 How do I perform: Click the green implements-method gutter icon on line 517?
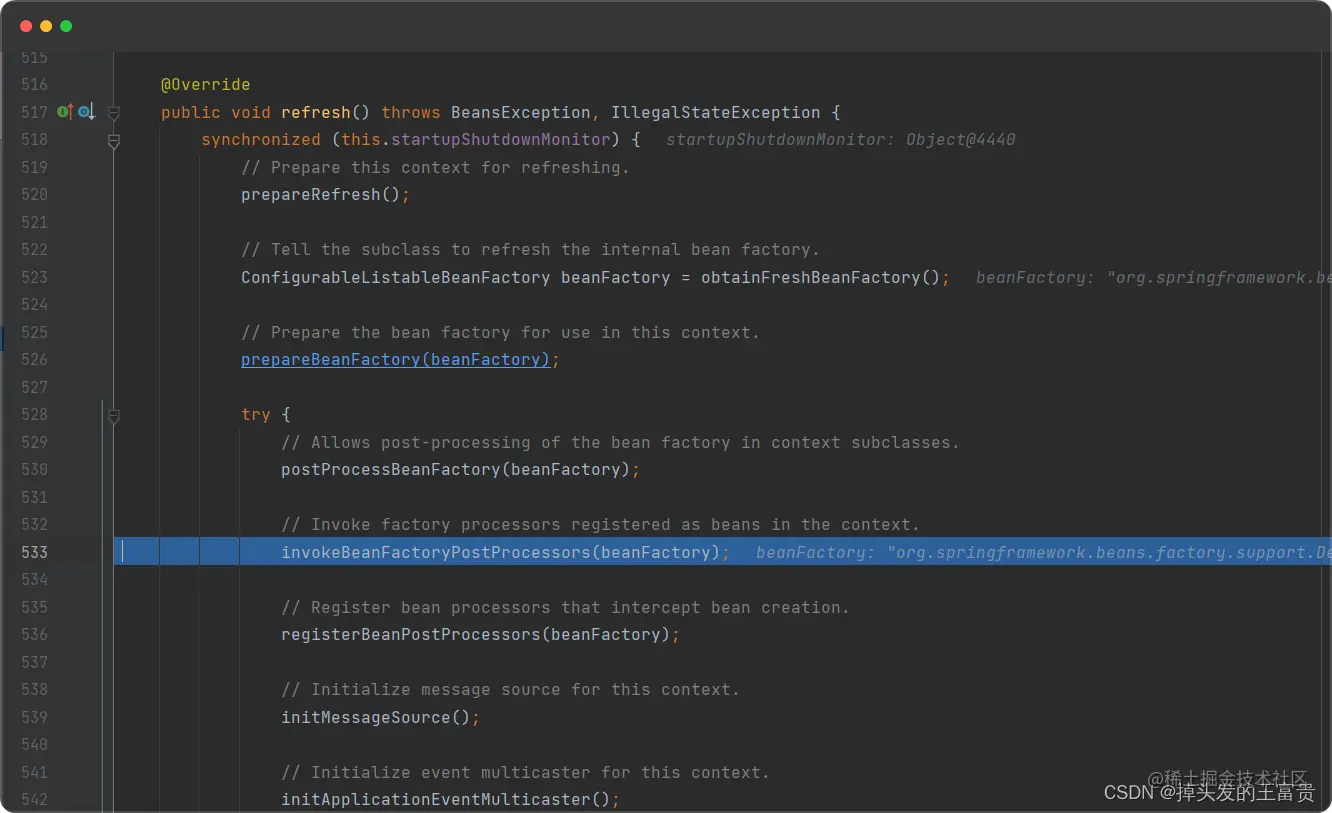tap(65, 112)
